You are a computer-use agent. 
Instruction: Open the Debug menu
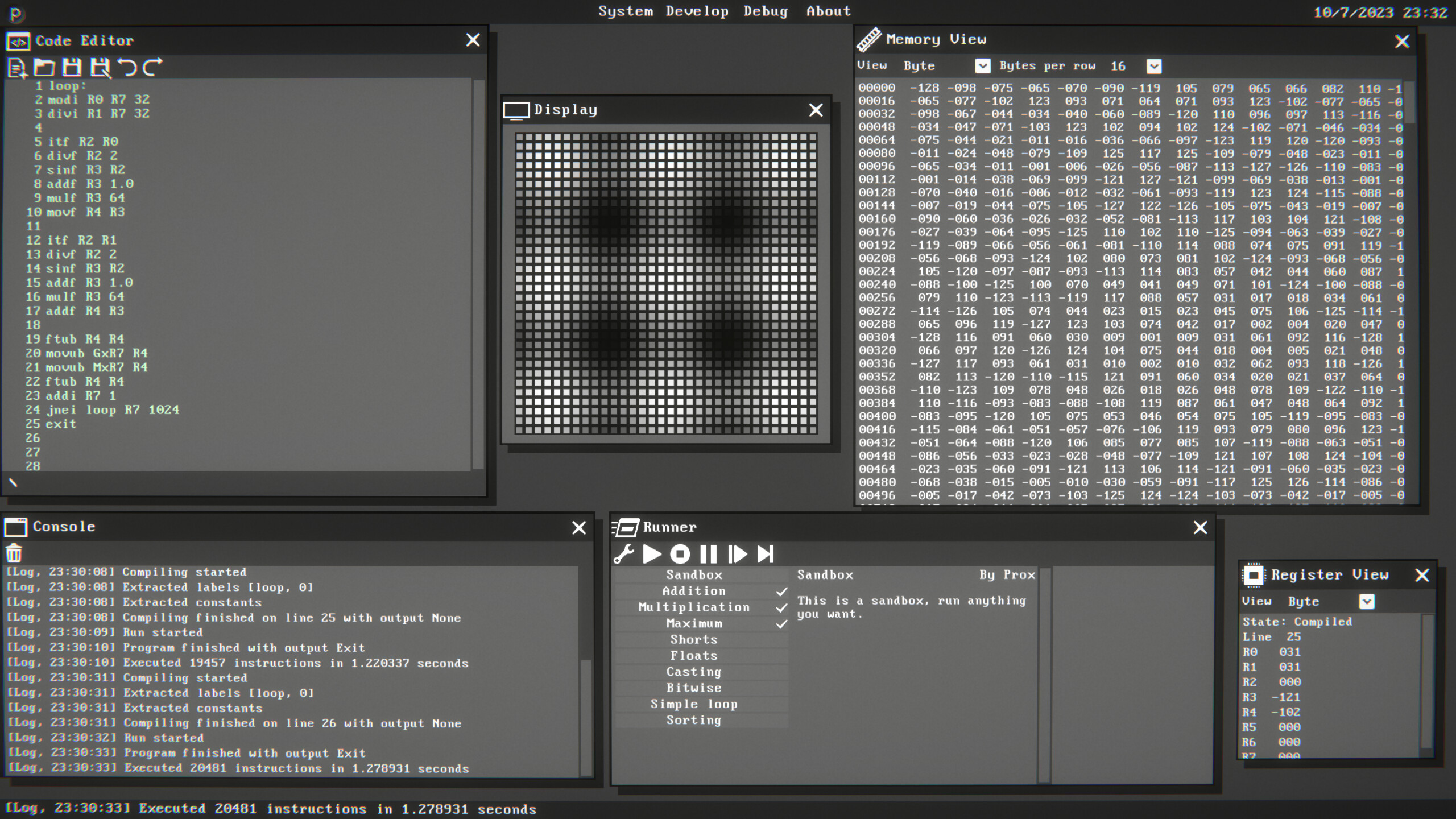[x=766, y=11]
